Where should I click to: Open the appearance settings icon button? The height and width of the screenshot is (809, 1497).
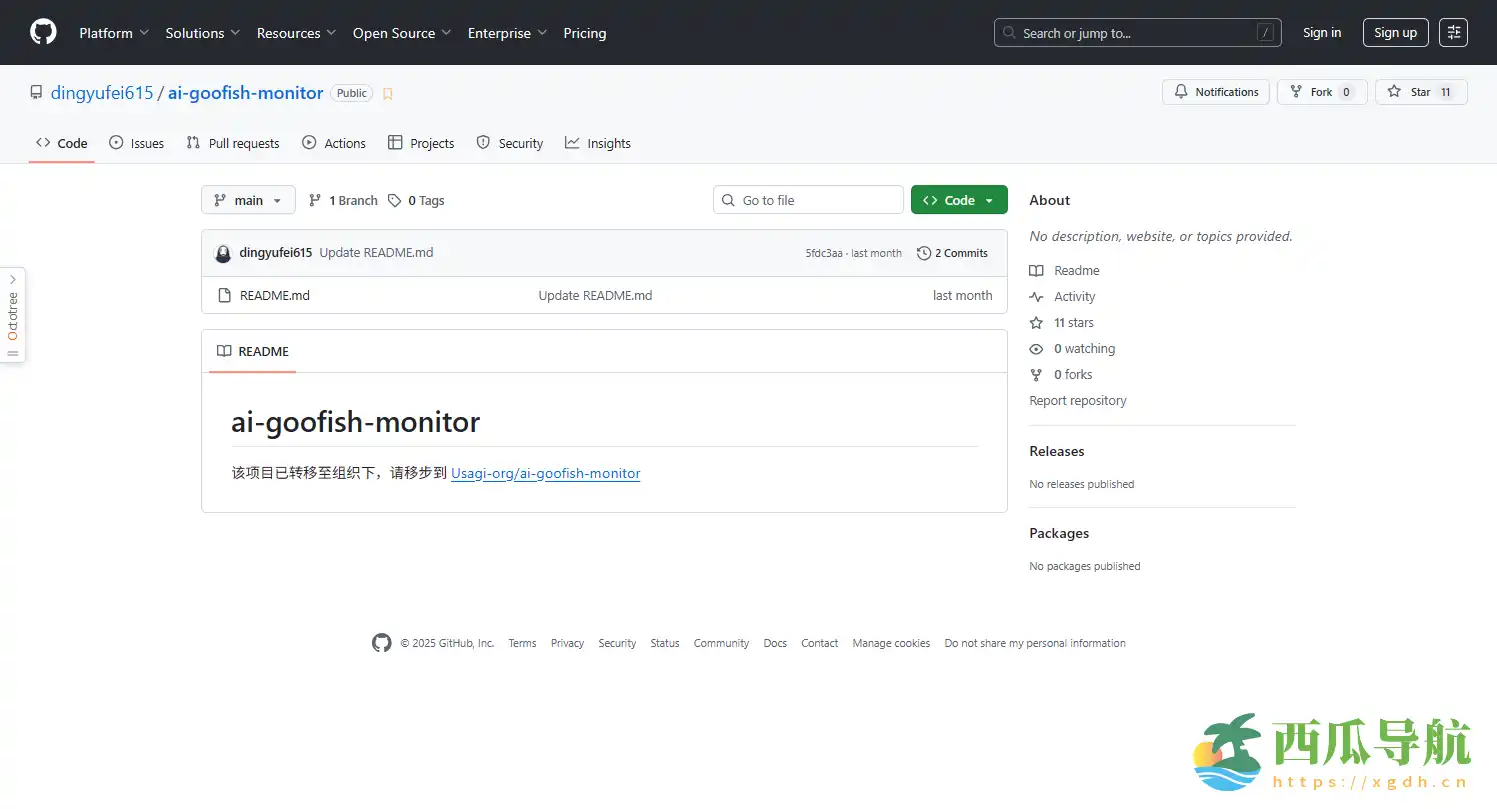(1453, 33)
